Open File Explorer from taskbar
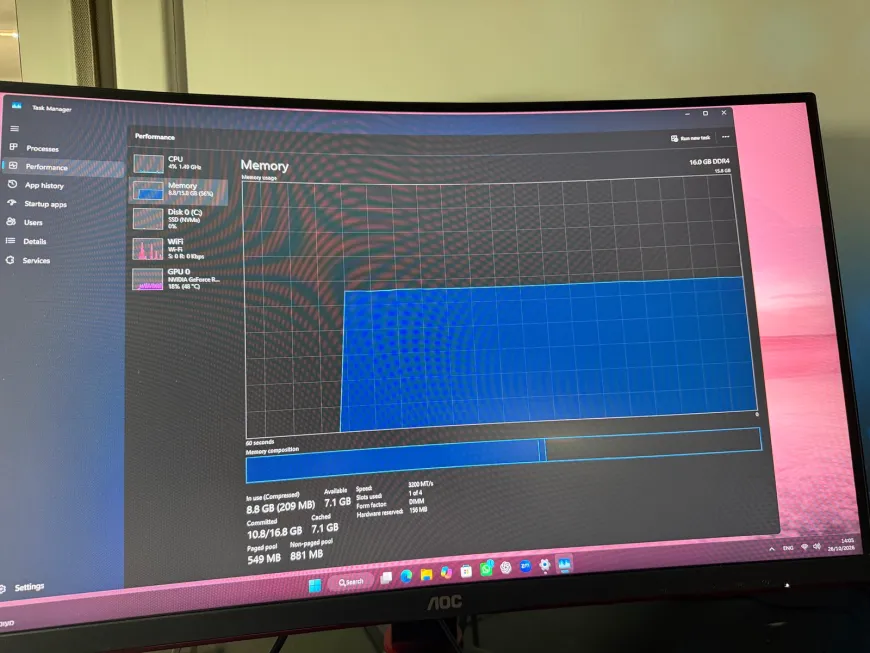The image size is (870, 653). (426, 574)
